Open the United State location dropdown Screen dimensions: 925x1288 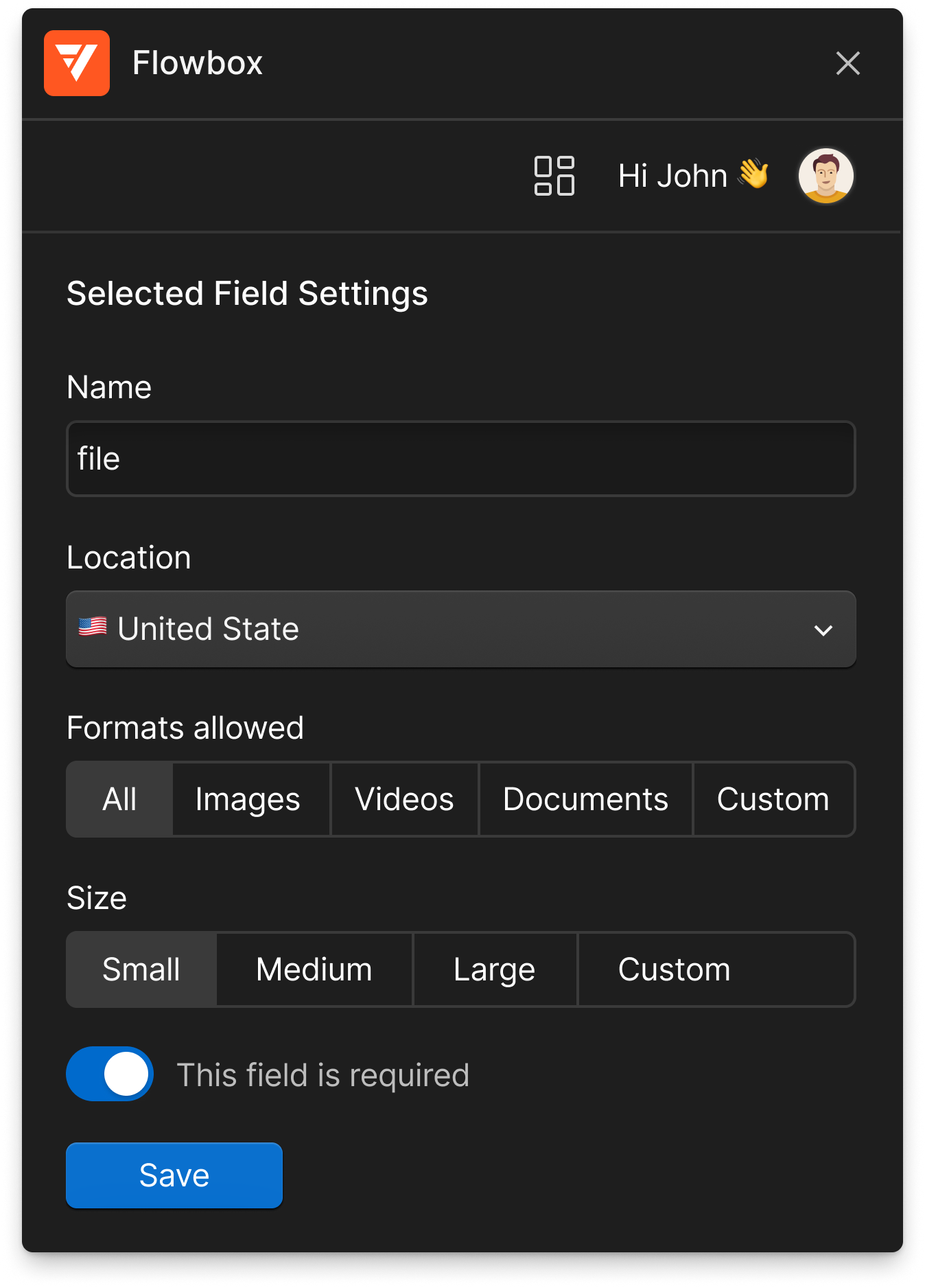[x=439, y=629]
